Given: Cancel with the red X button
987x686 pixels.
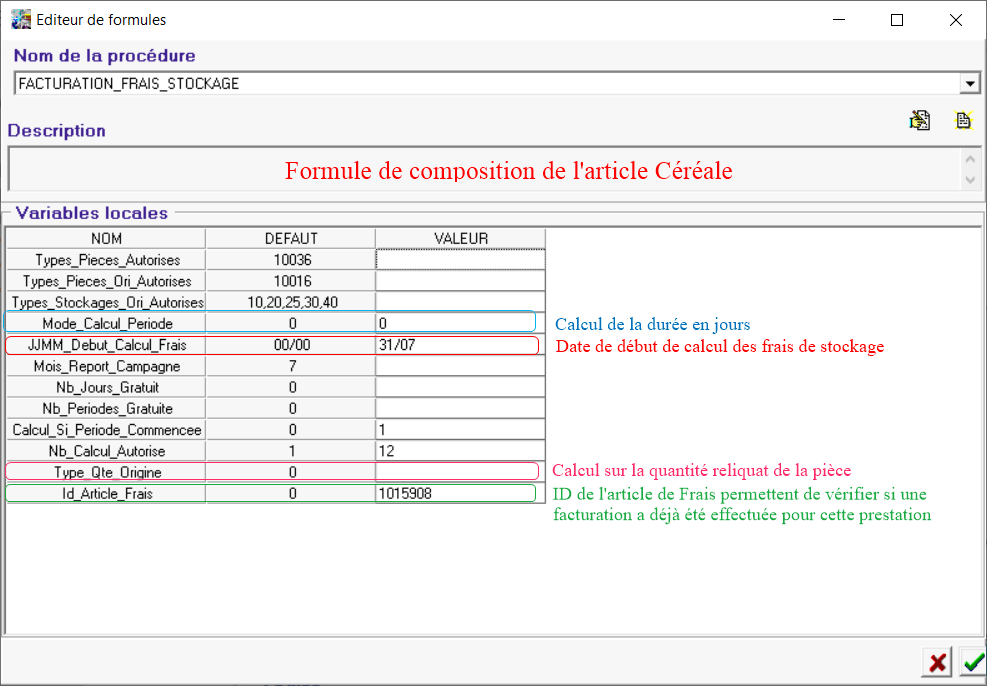Looking at the screenshot, I should [x=938, y=662].
